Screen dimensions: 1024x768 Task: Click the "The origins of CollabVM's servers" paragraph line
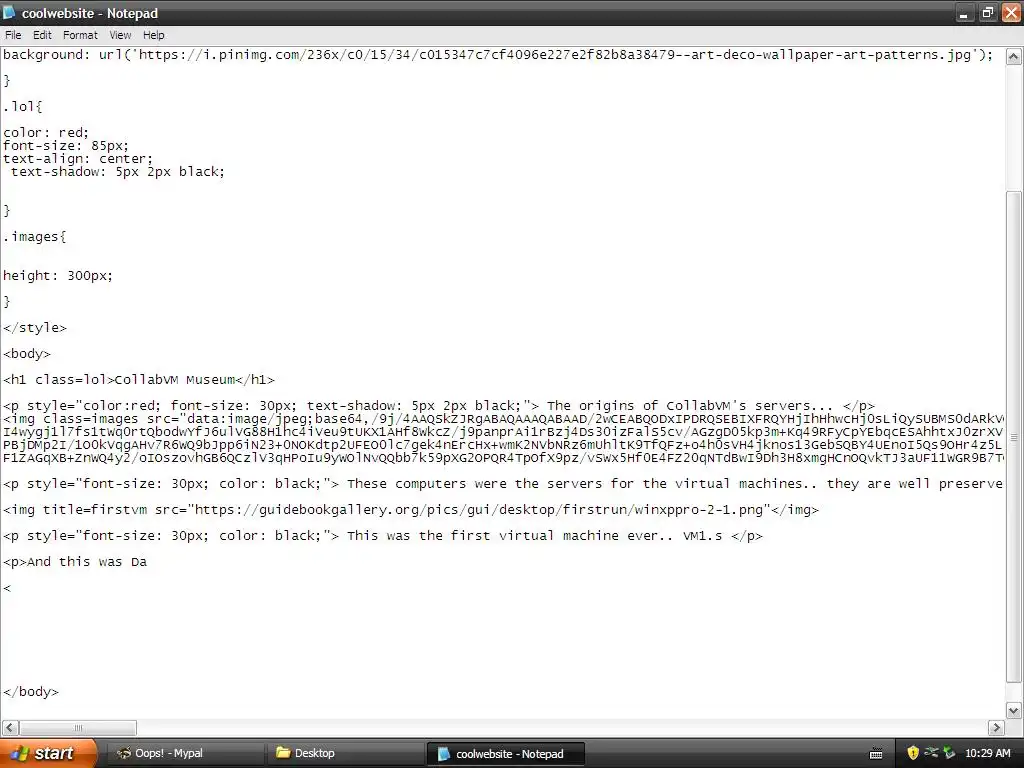[438, 406]
